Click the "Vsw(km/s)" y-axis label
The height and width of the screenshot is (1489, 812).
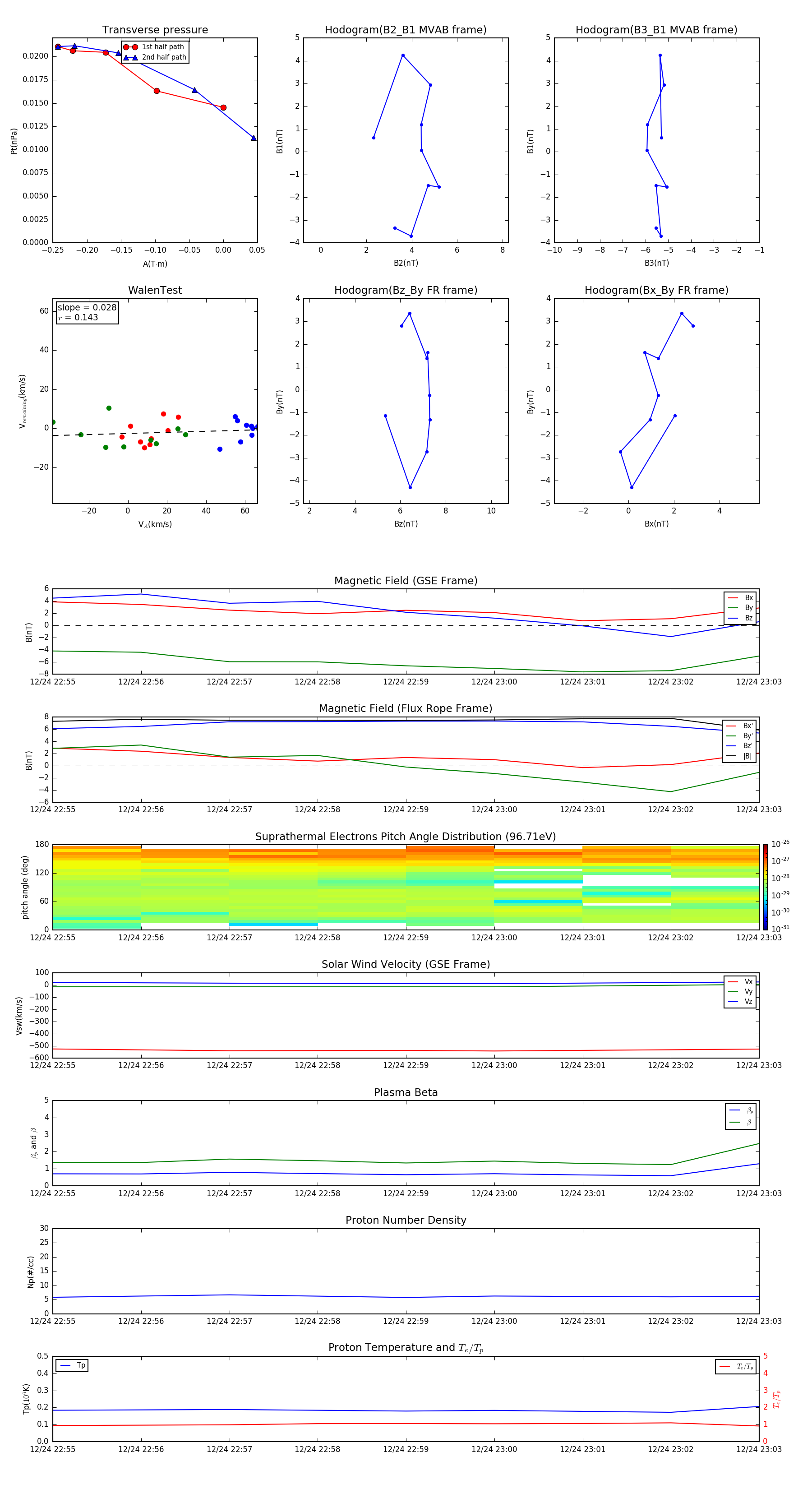point(19,1016)
